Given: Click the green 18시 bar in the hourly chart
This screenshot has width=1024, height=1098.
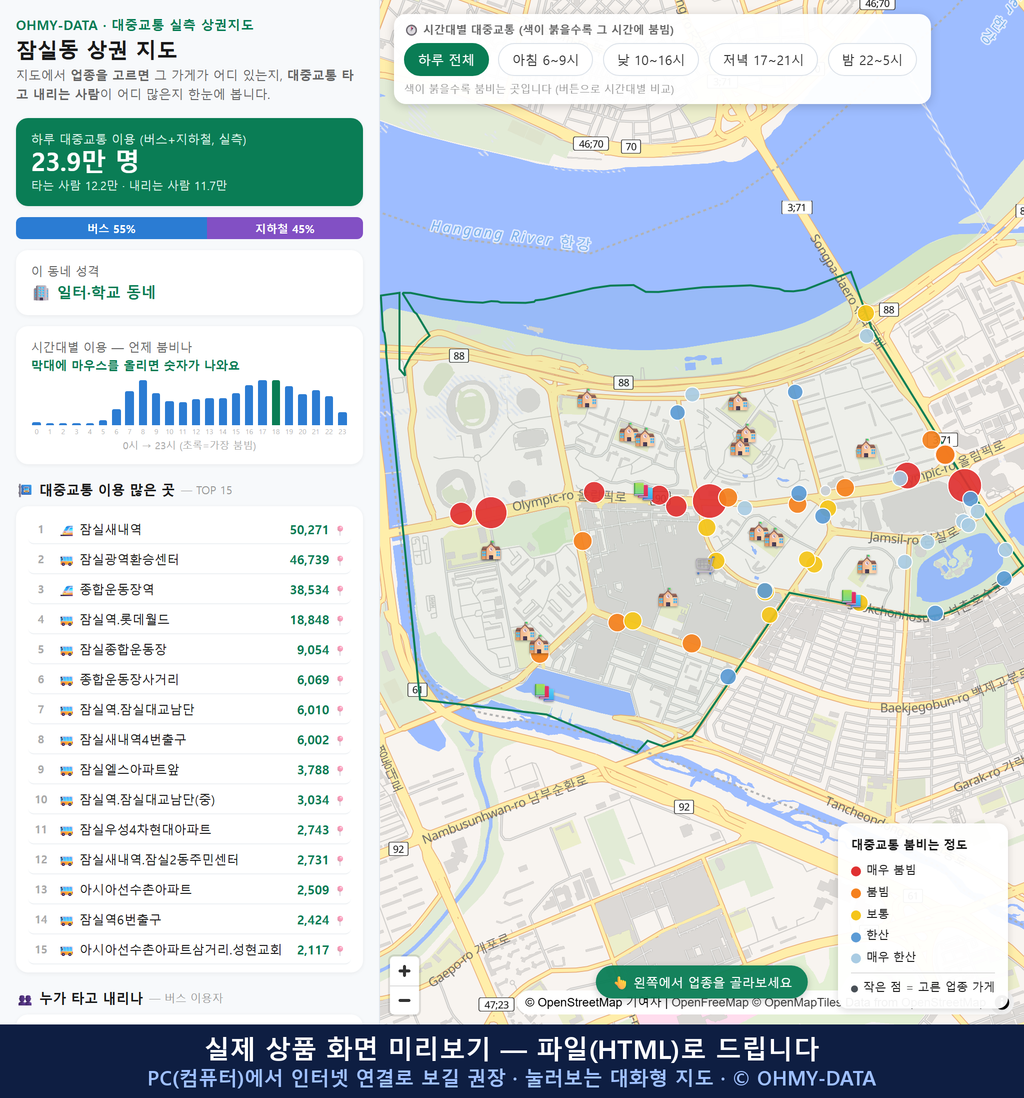Looking at the screenshot, I should 276,403.
